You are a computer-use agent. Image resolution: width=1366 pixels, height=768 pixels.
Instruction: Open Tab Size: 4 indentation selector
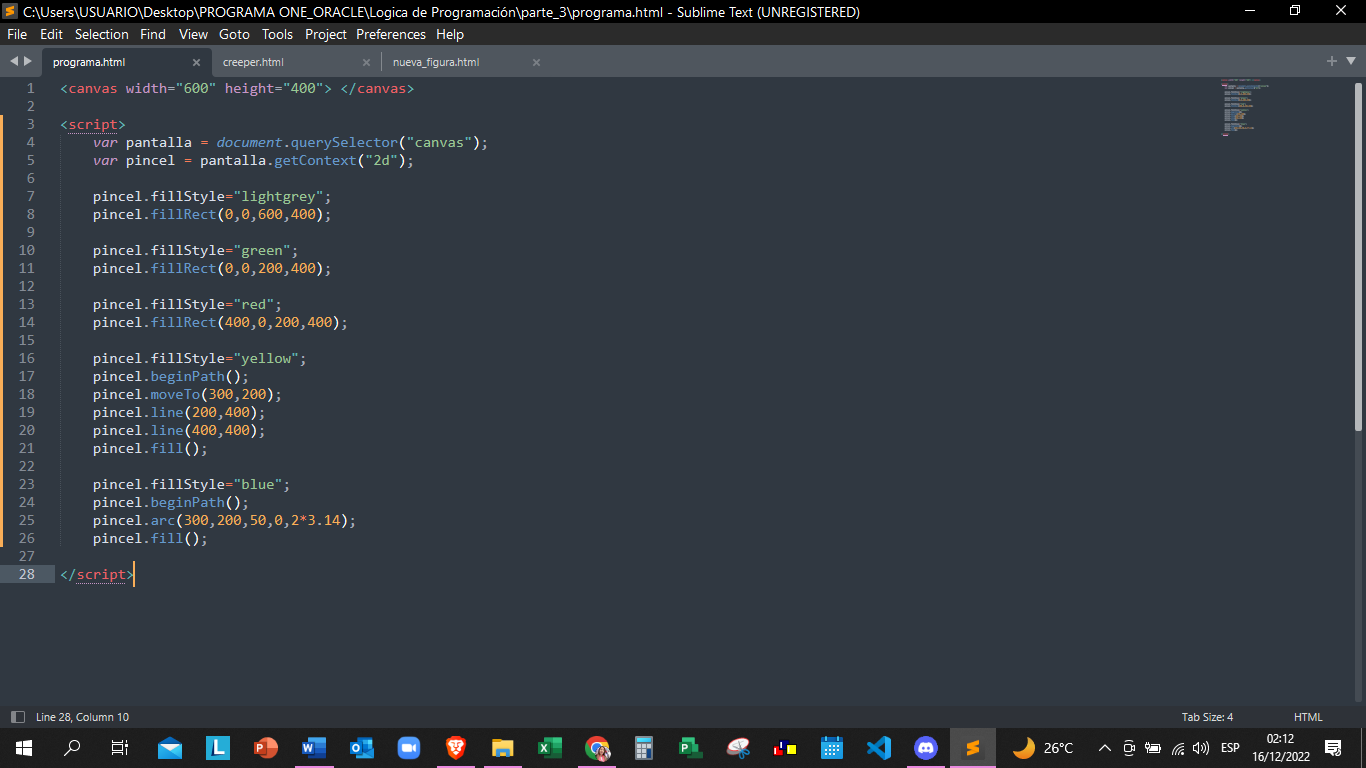click(1207, 717)
